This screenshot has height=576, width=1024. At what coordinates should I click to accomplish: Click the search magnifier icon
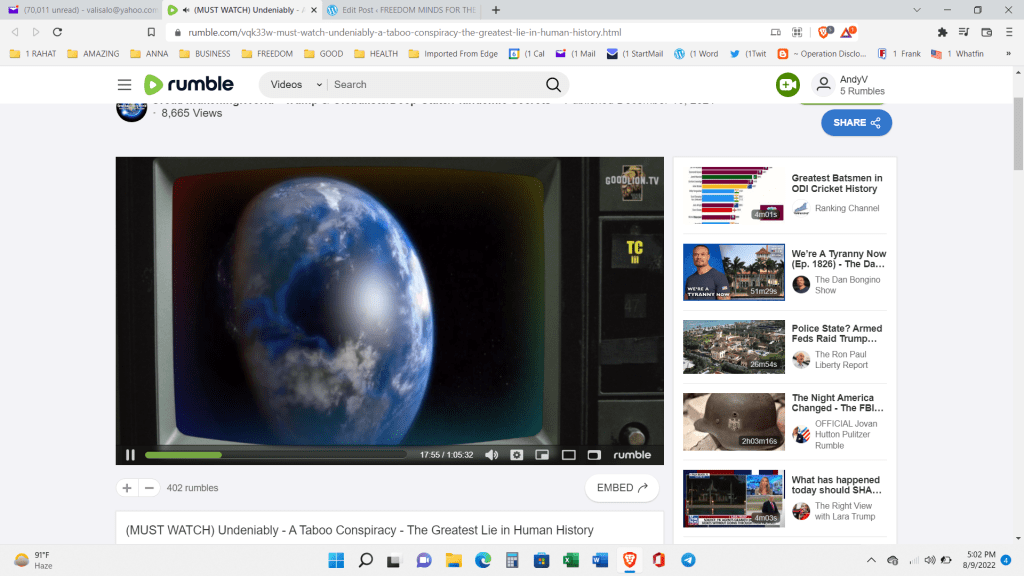[553, 85]
